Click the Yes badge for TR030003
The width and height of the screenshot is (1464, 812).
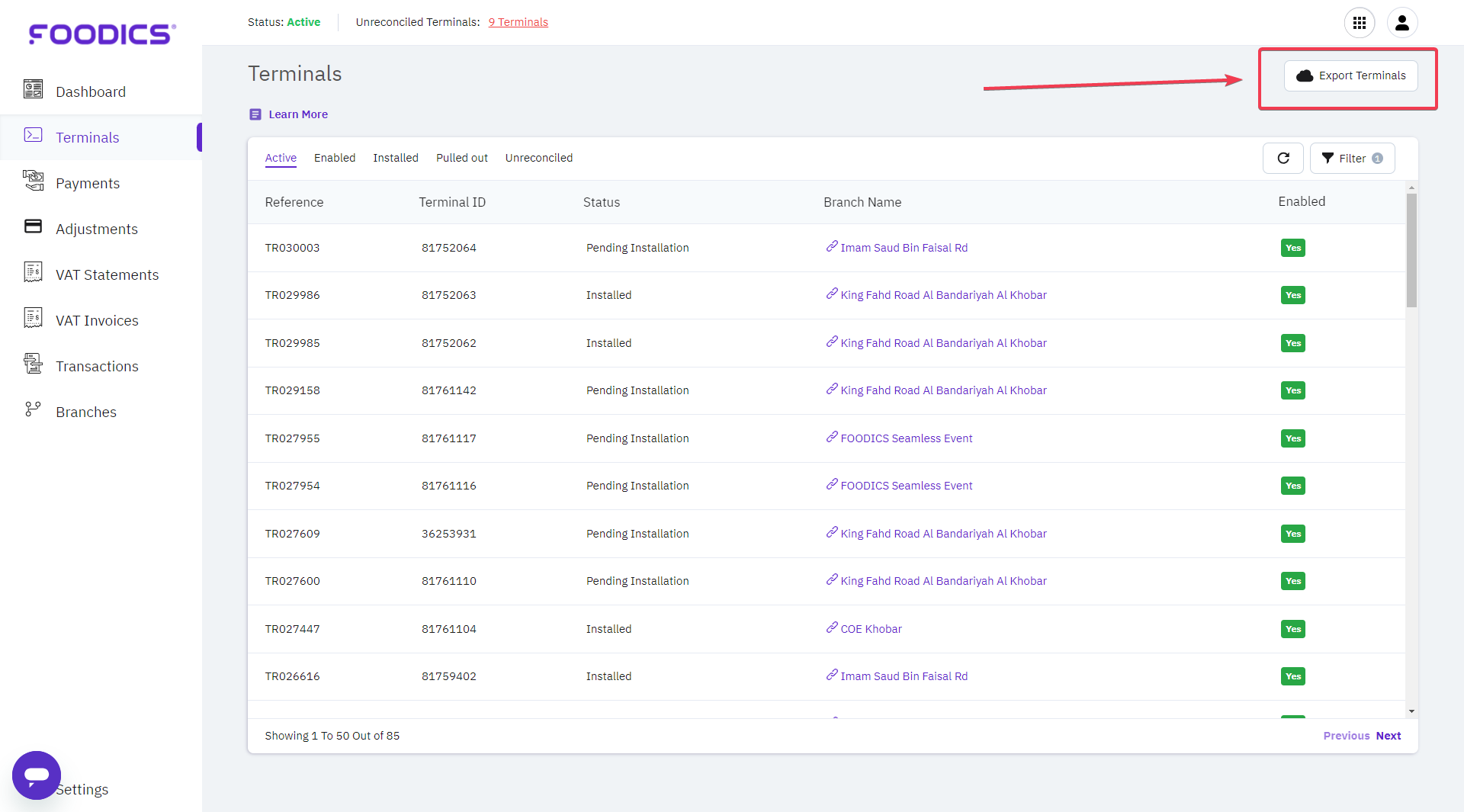tap(1293, 248)
